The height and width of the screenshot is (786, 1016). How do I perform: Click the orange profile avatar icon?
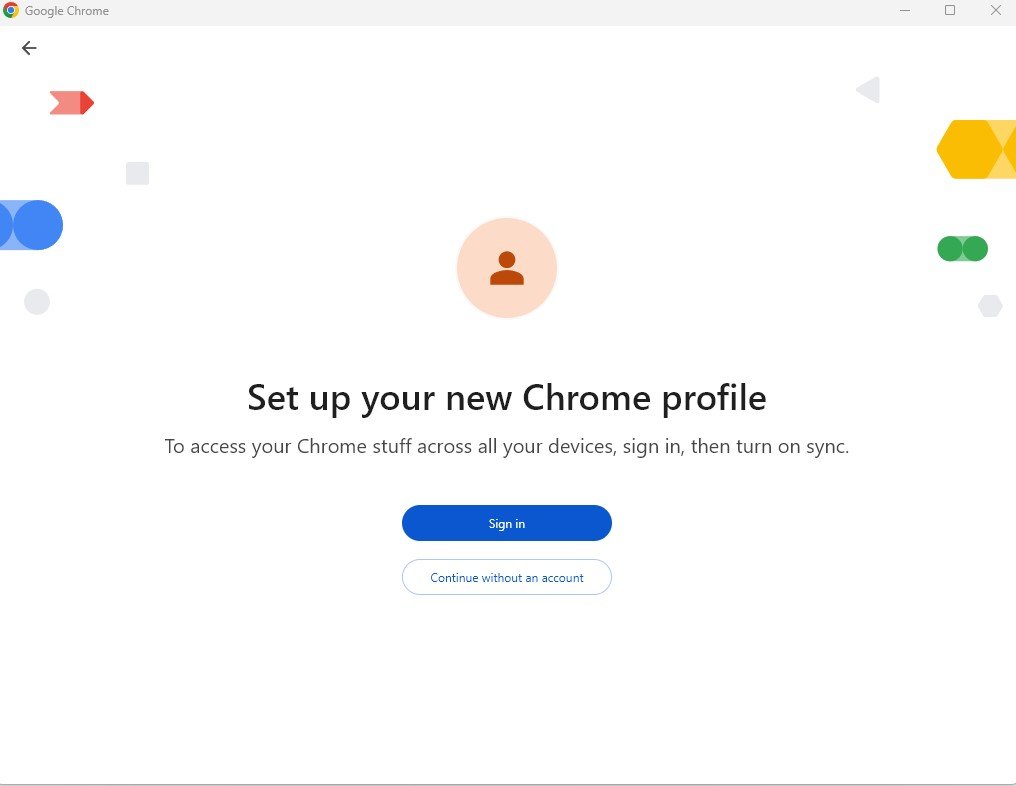tap(507, 268)
